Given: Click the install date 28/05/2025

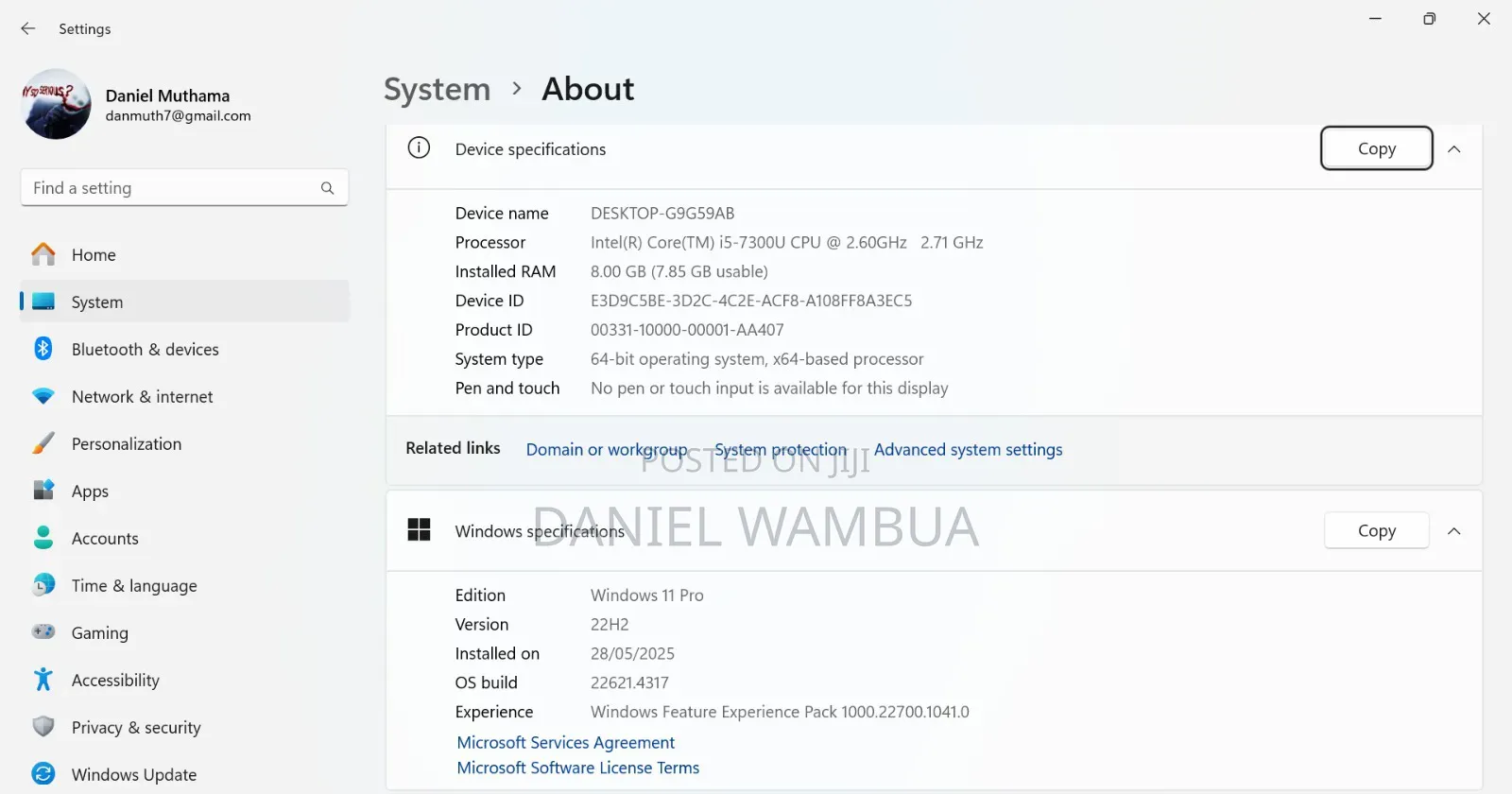Looking at the screenshot, I should [x=632, y=654].
